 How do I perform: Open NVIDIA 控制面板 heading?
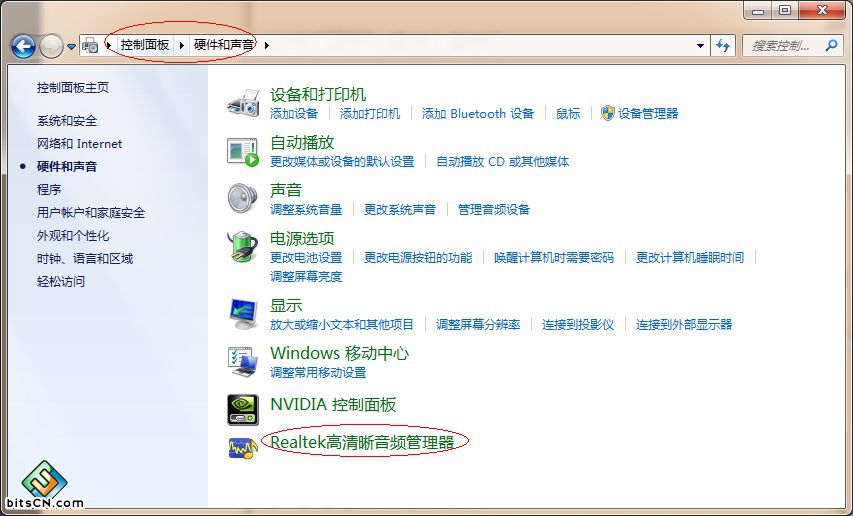(x=333, y=405)
